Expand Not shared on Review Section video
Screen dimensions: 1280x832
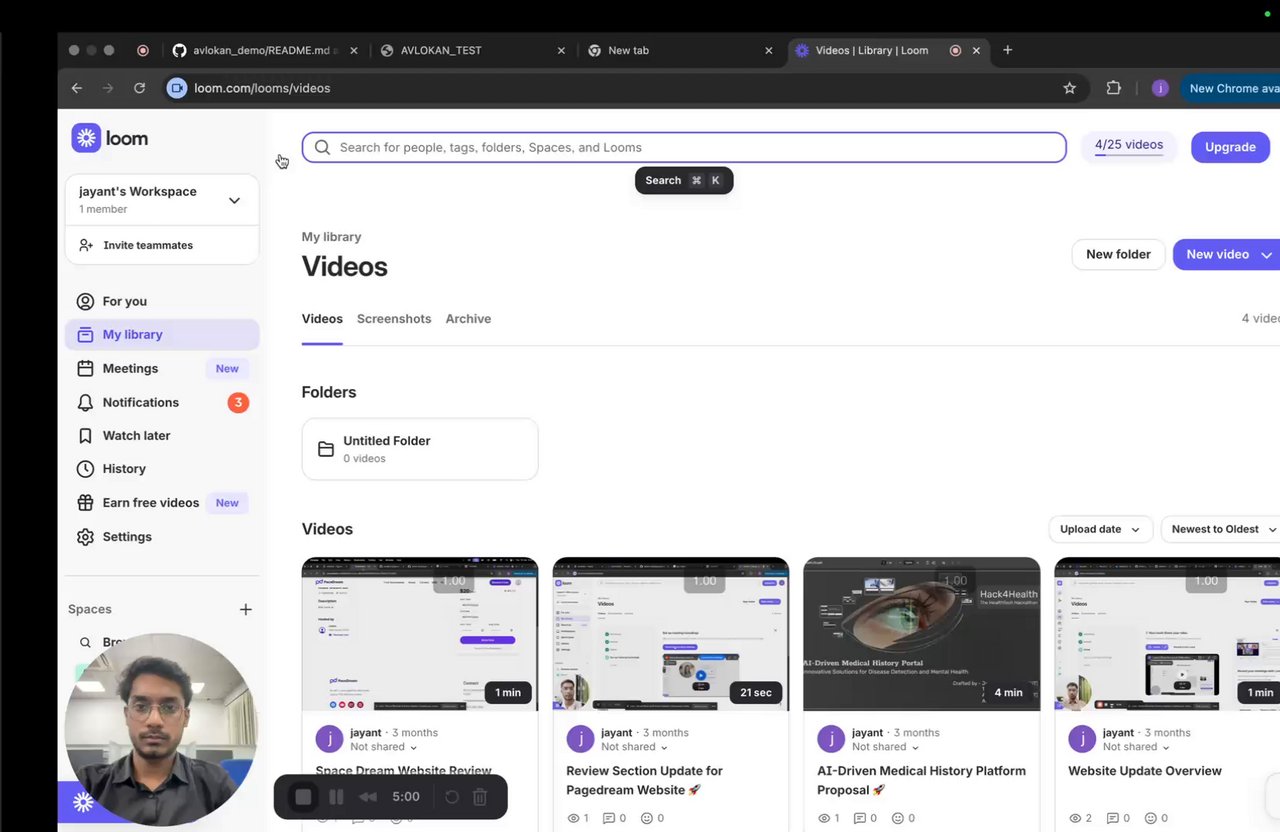[635, 747]
